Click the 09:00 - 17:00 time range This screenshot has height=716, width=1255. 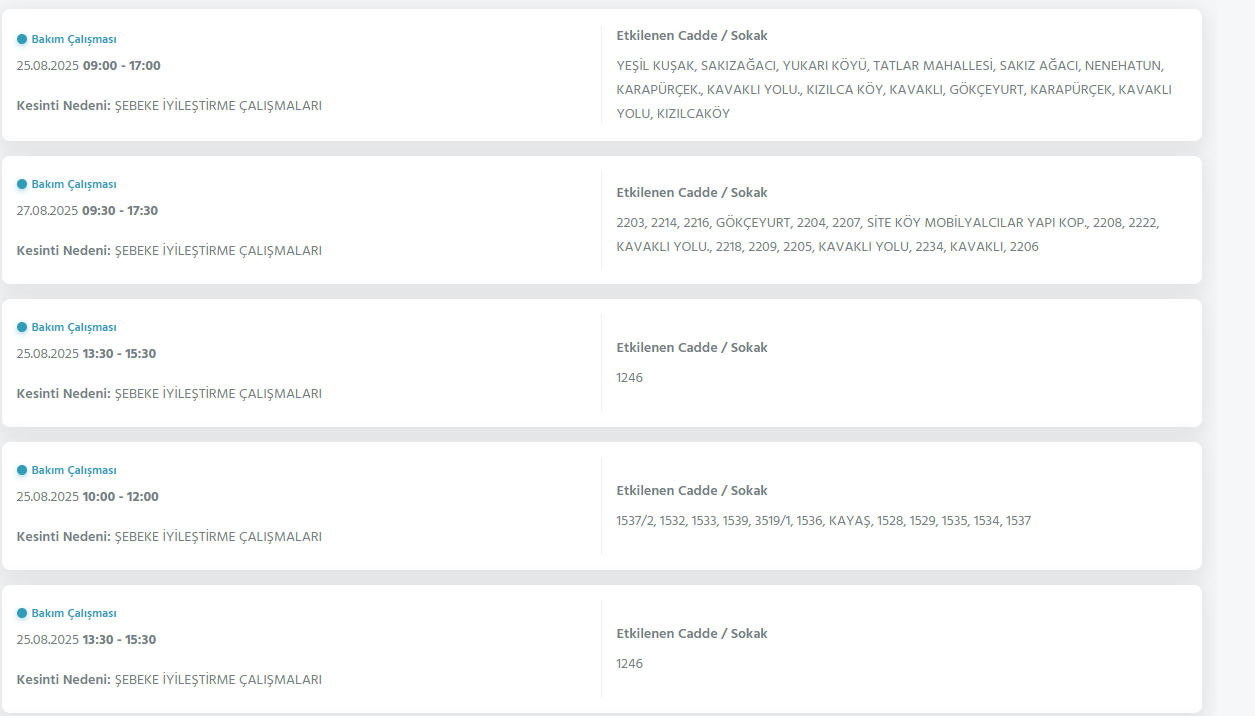[121, 66]
